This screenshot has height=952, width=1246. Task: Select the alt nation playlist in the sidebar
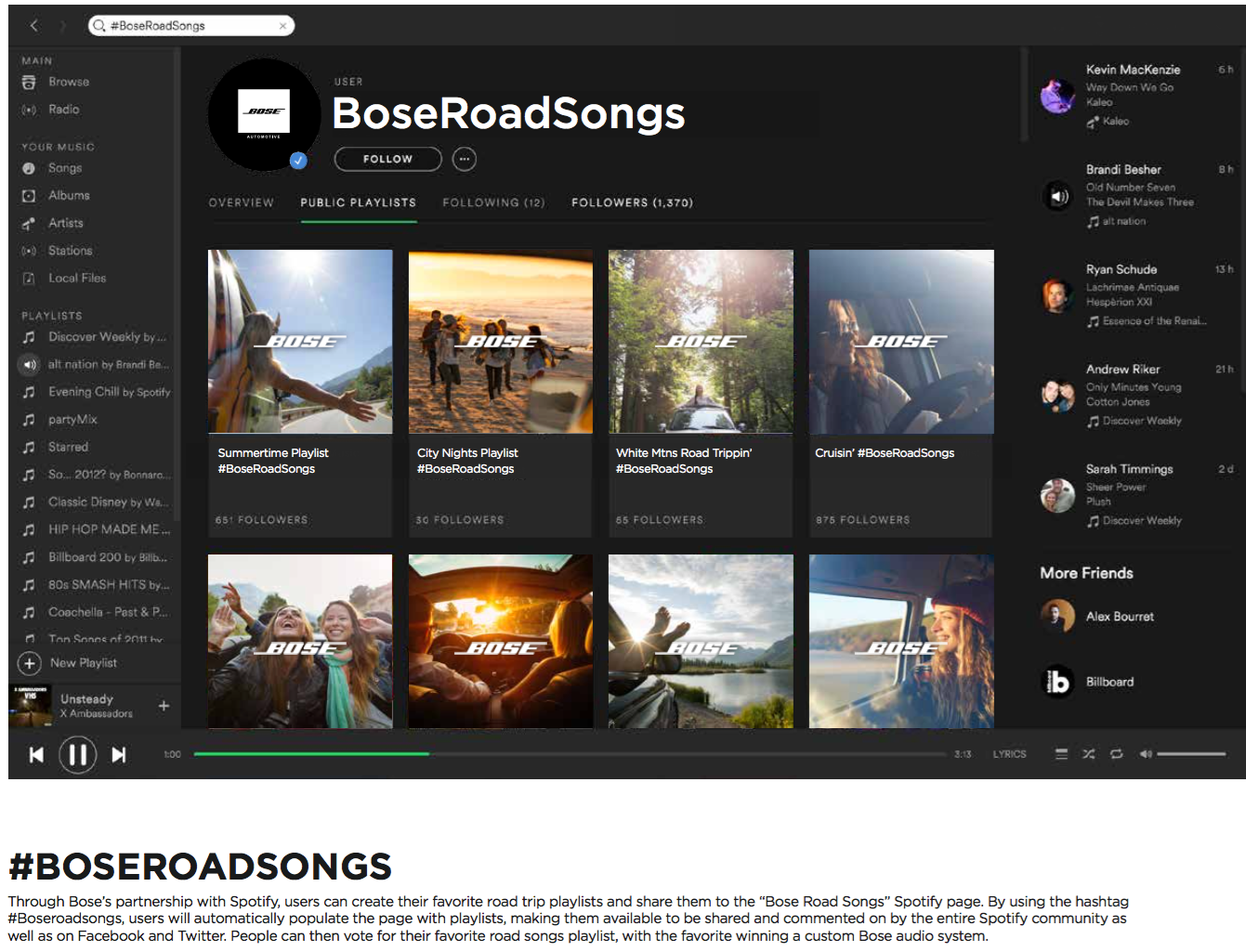[x=107, y=364]
